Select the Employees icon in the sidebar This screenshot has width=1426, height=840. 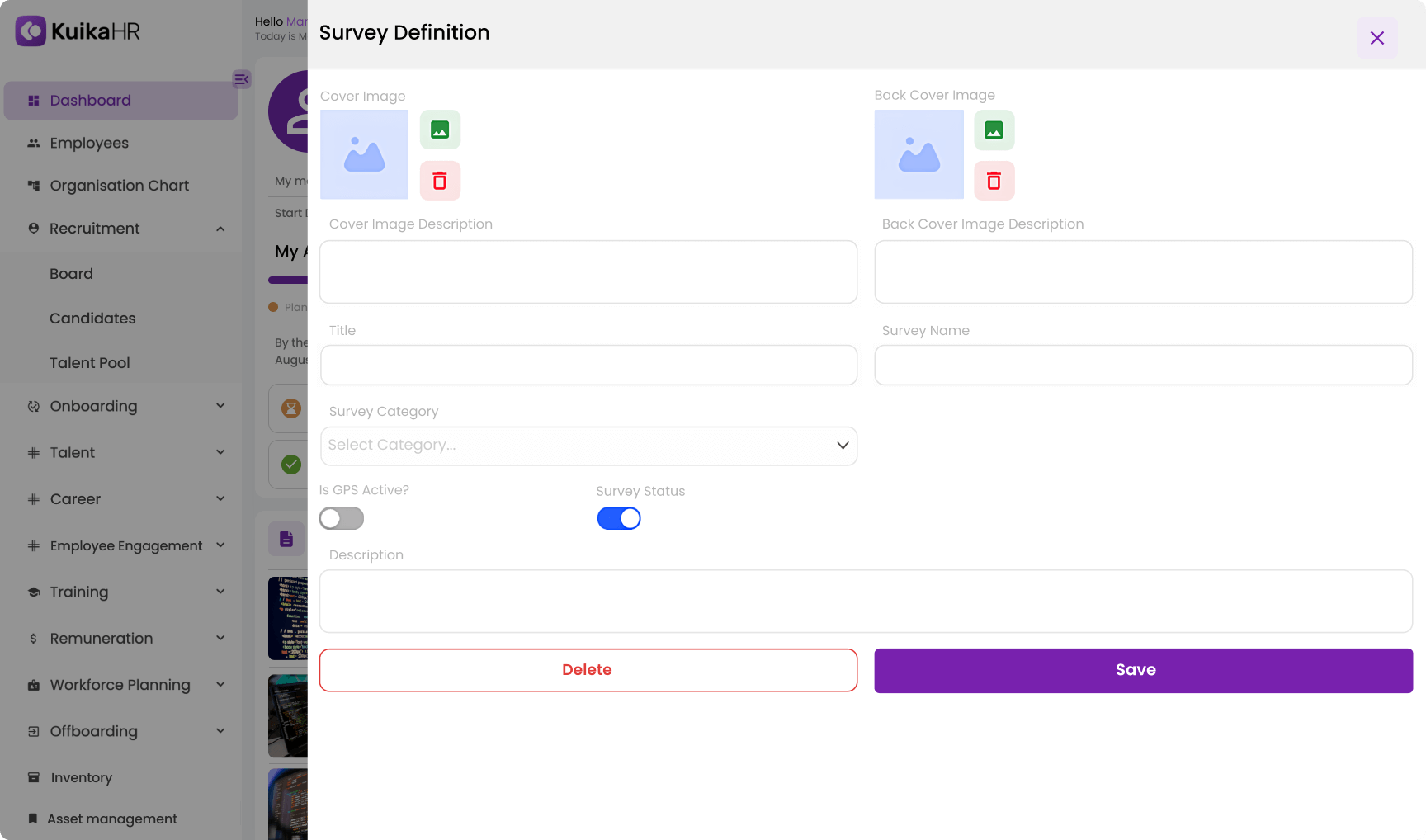pyautogui.click(x=33, y=143)
